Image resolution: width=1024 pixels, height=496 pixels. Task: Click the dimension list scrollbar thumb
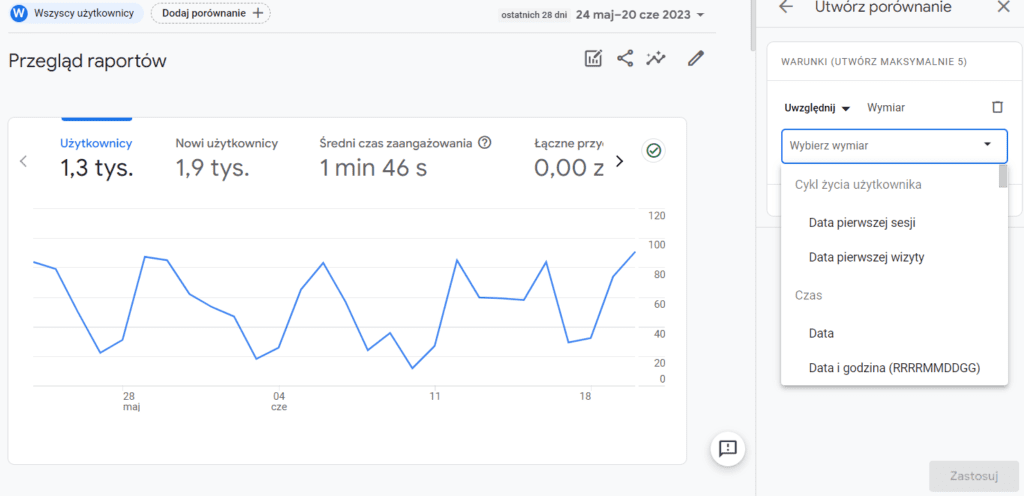coord(1002,176)
